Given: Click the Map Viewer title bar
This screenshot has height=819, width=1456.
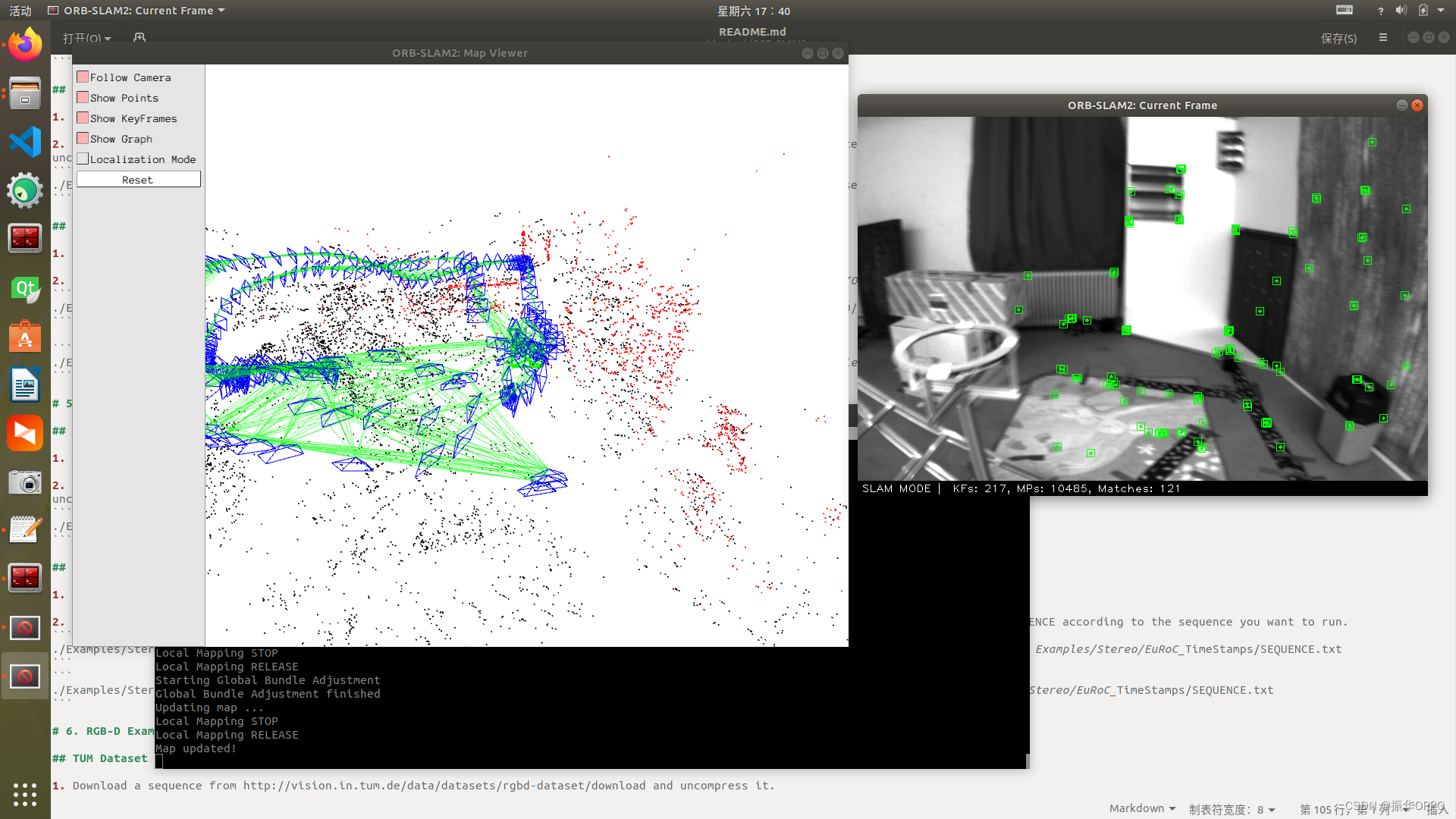Looking at the screenshot, I should [460, 53].
